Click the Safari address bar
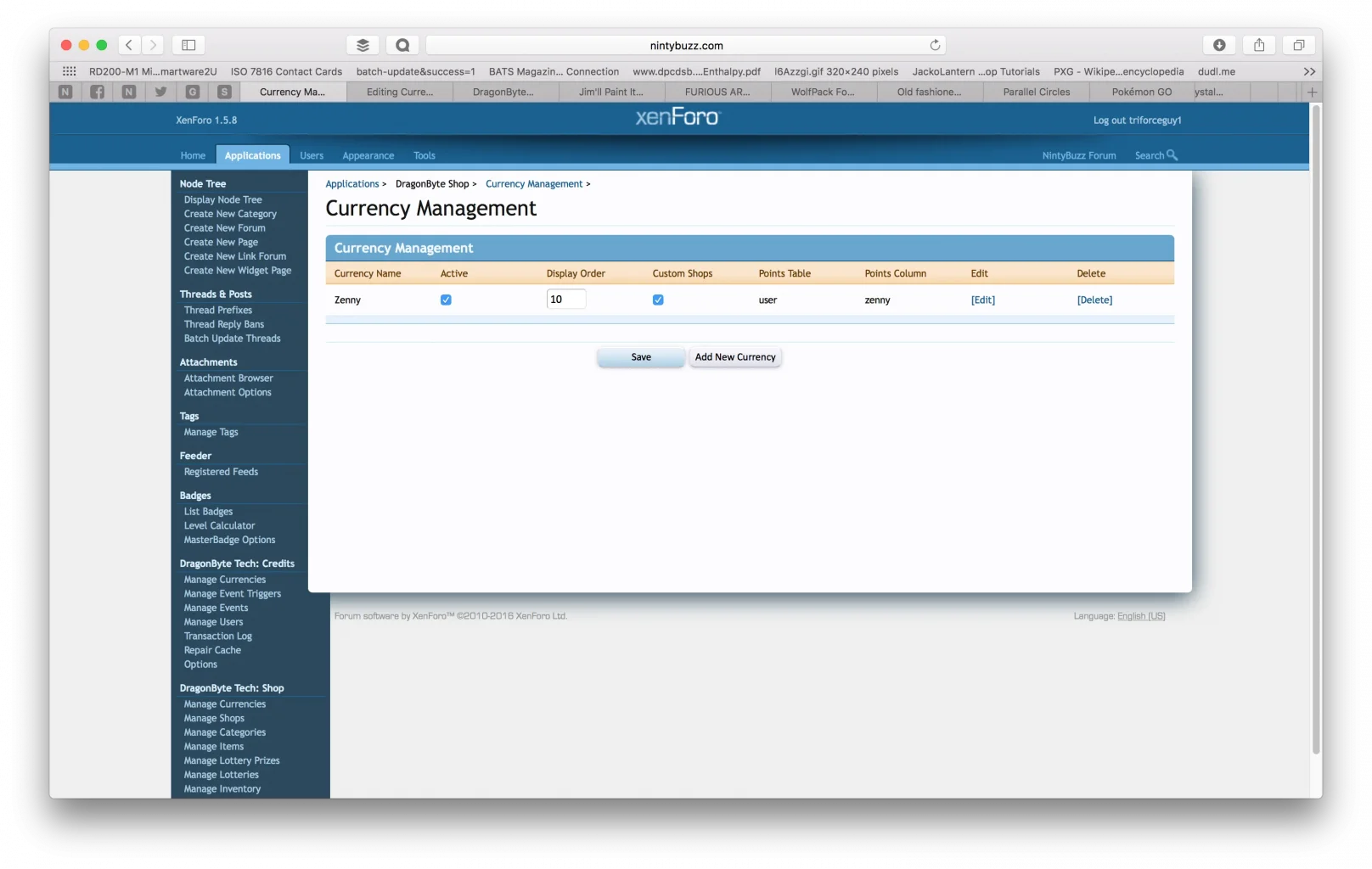The image size is (1372, 869). 686,45
